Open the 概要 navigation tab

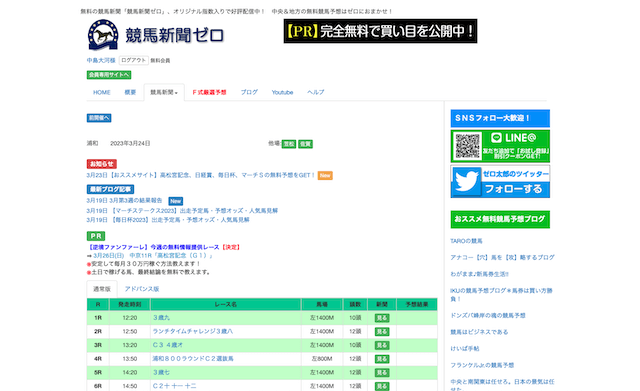click(130, 92)
